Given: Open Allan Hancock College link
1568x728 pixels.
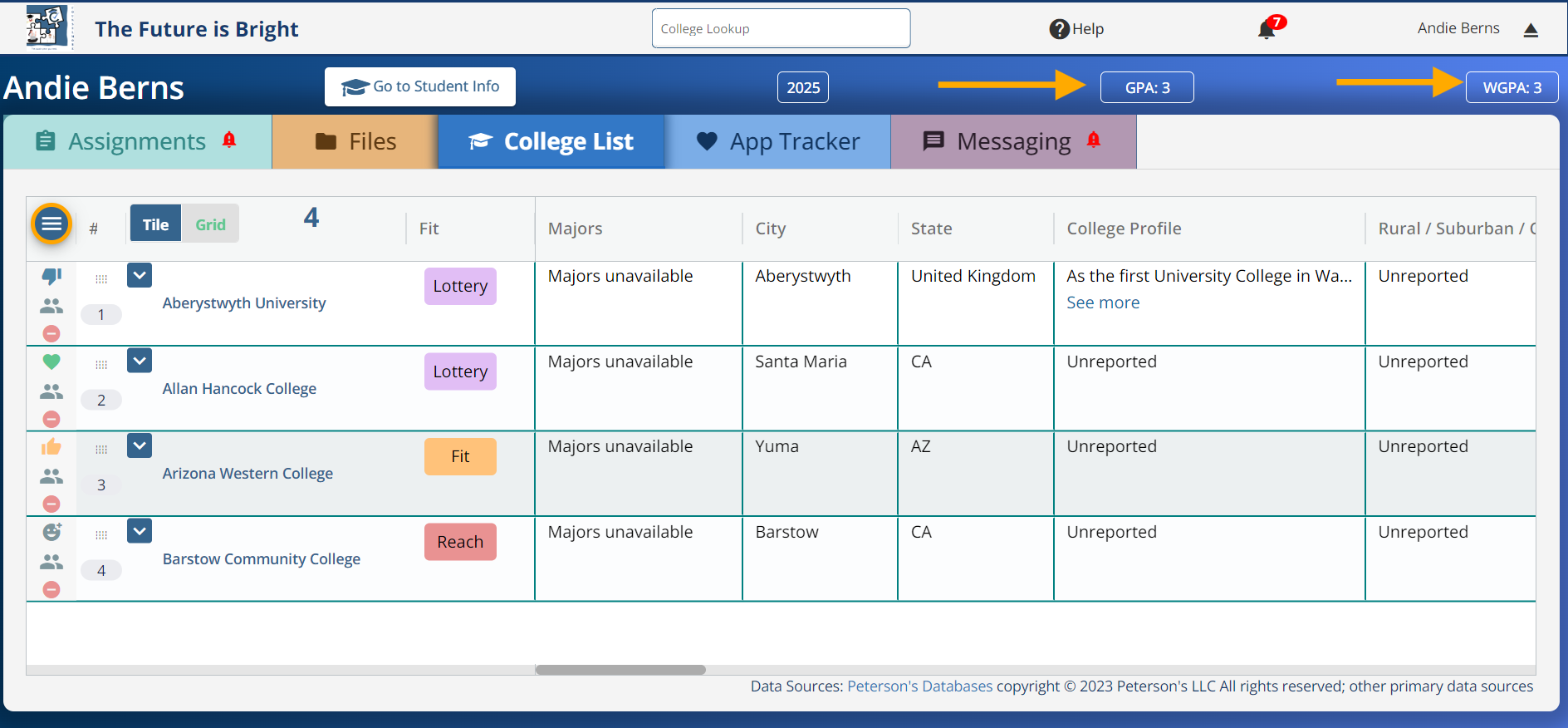Looking at the screenshot, I should coord(239,389).
